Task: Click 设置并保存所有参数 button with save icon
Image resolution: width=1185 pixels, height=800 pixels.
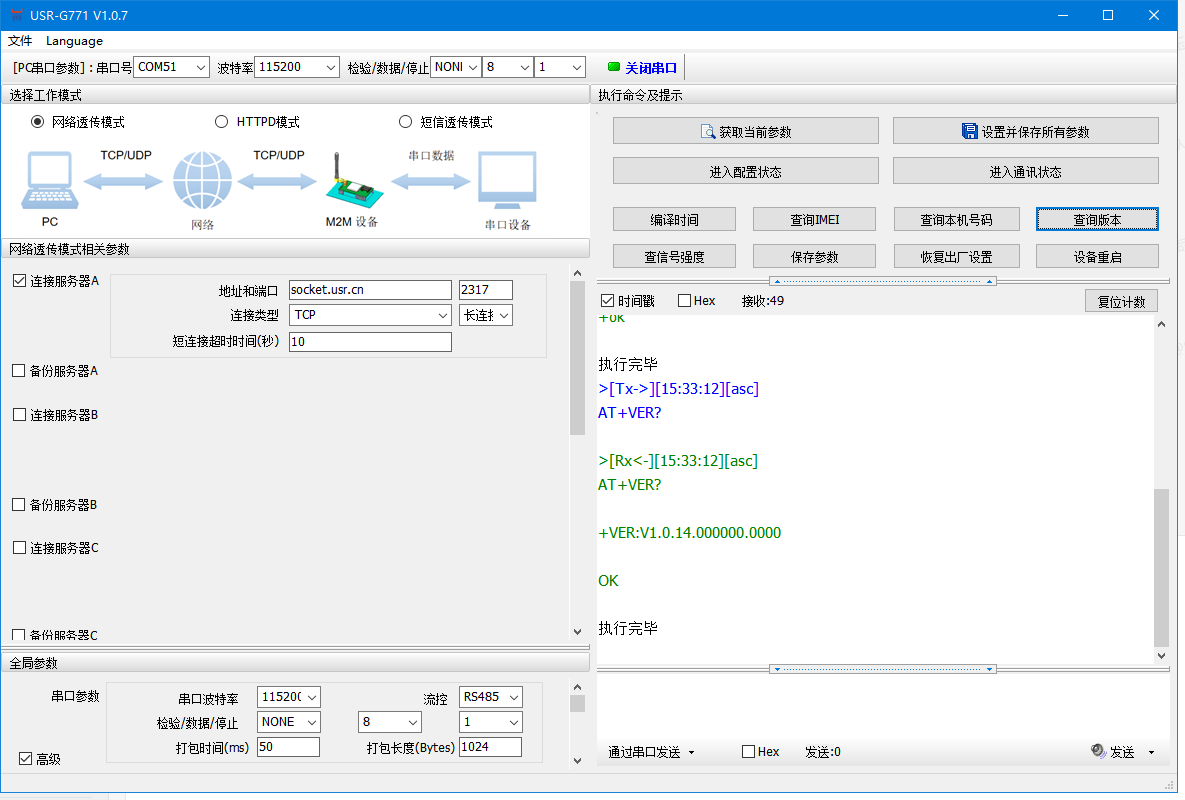Action: 1025,131
